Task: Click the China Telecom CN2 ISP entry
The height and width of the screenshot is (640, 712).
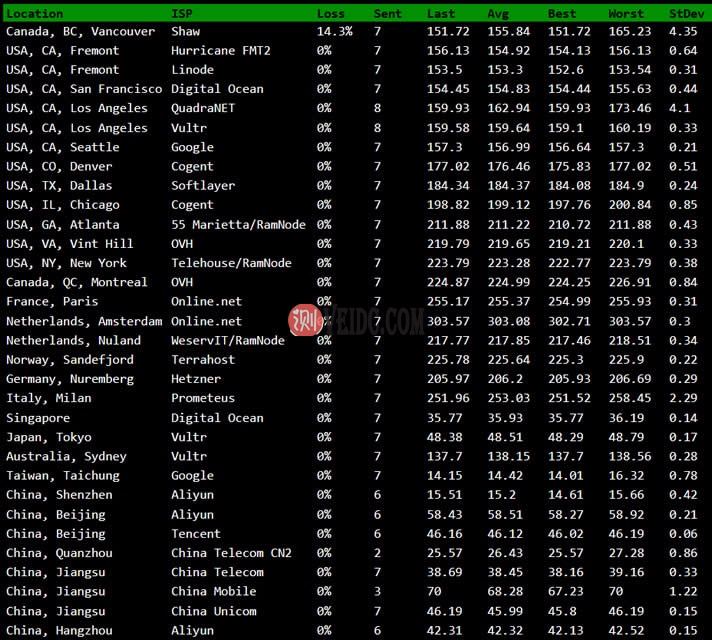Action: click(231, 553)
